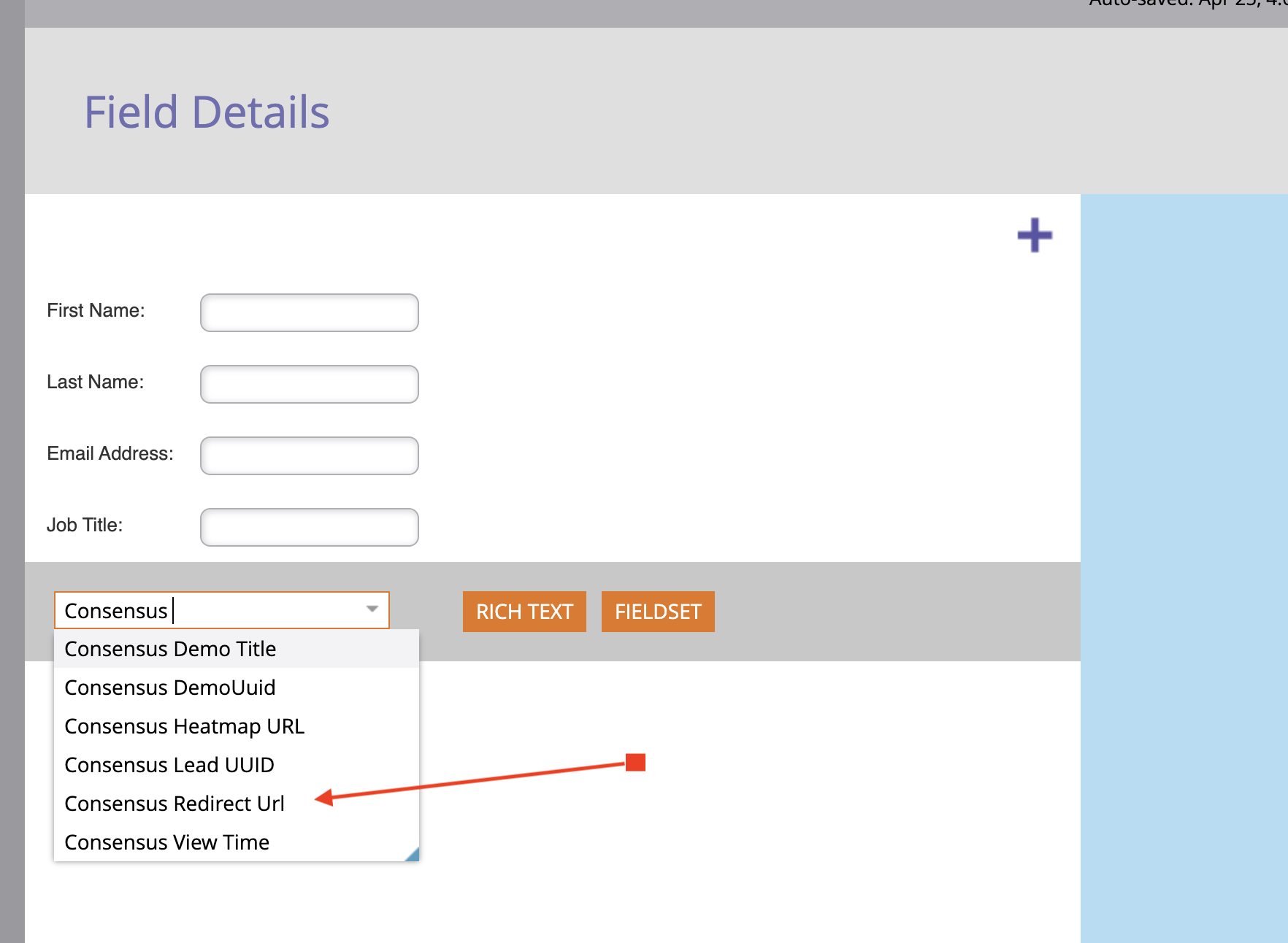
Task: Select "Consensus Redirect Url" from the list
Action: click(x=174, y=803)
